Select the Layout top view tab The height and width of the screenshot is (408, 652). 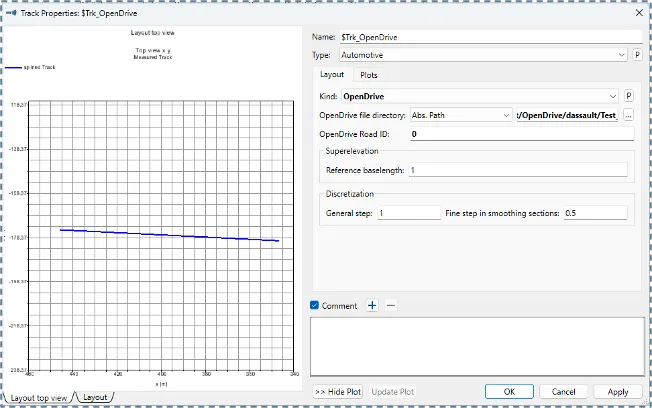point(40,397)
